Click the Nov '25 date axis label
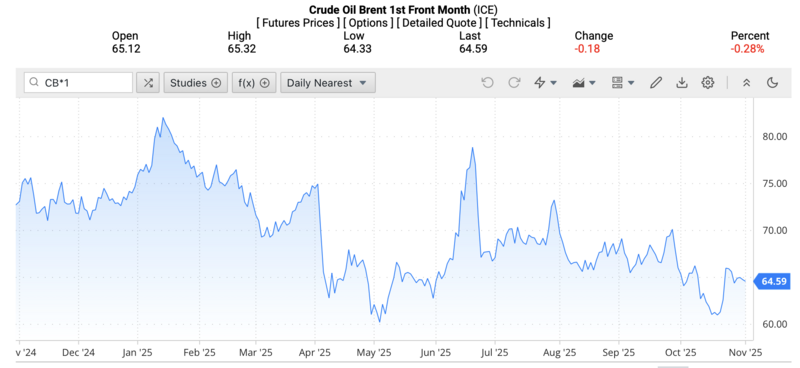Viewport: 800px width, 368px height. tap(745, 352)
